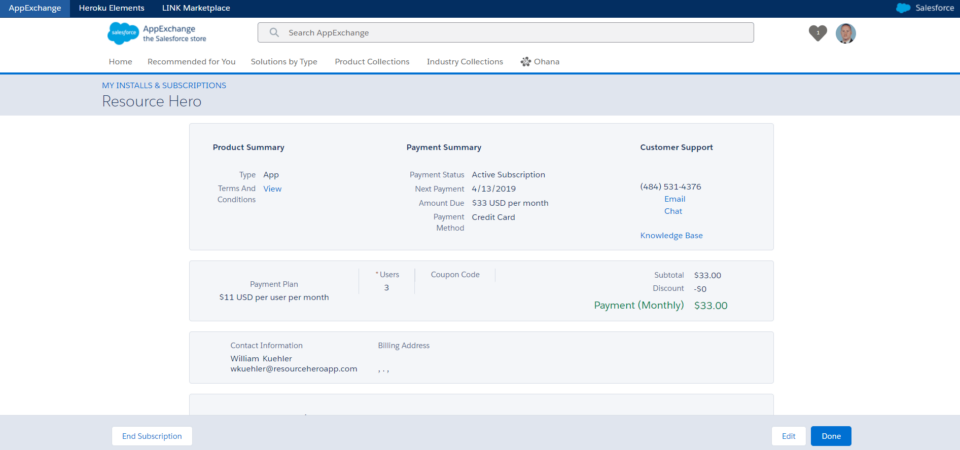Focus the Search AppExchange field
Viewport: 960px width, 450px height.
[506, 32]
